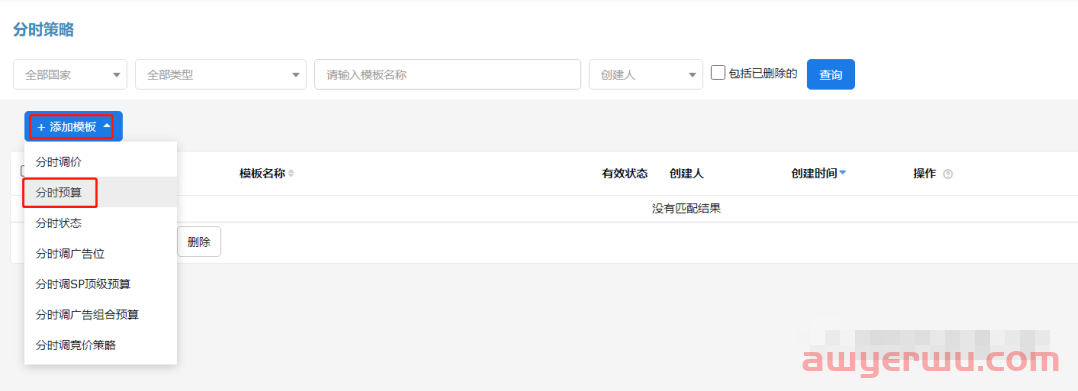Image resolution: width=1078 pixels, height=391 pixels.
Task: Select 分时调价 from the menu
Action: point(100,161)
